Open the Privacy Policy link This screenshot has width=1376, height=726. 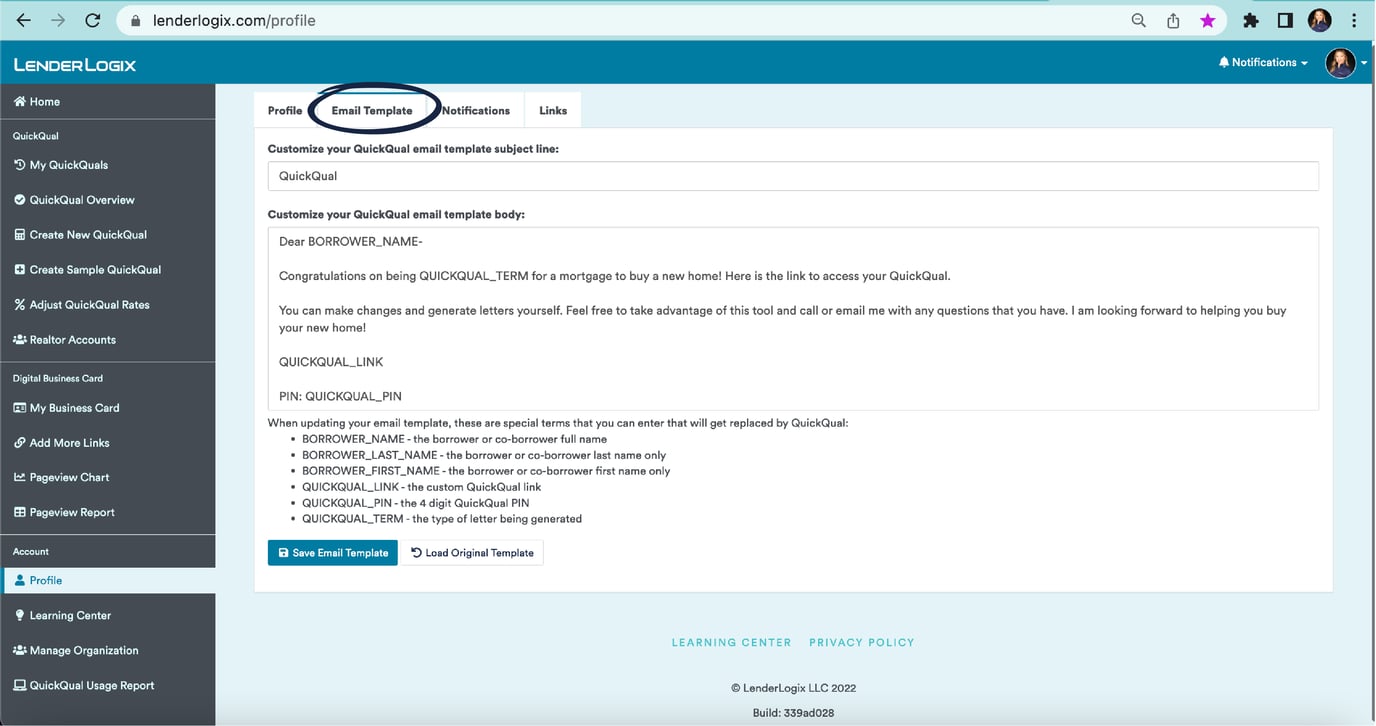861,642
